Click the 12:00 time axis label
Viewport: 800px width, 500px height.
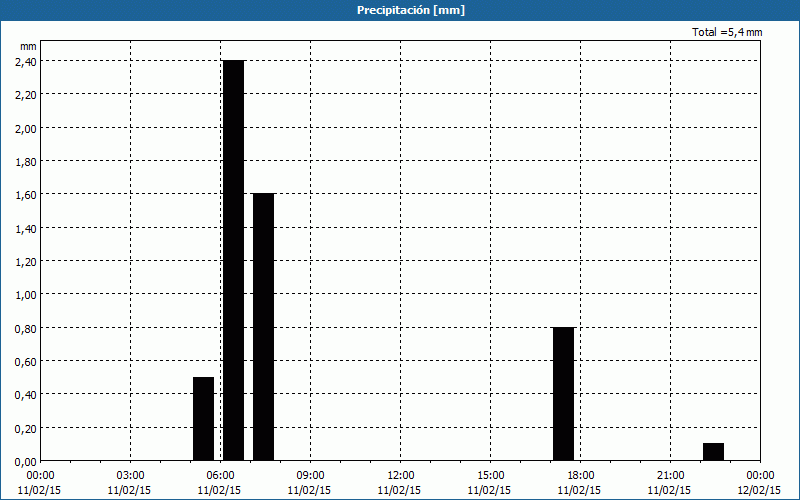pyautogui.click(x=401, y=476)
